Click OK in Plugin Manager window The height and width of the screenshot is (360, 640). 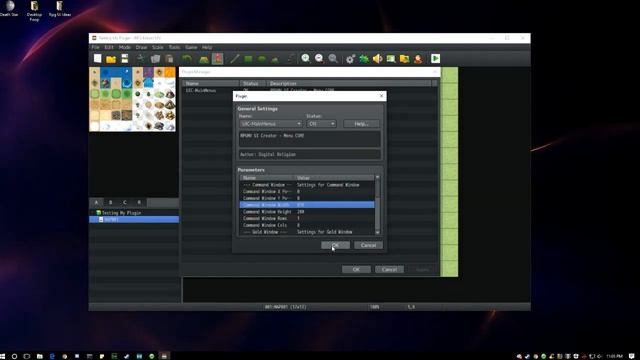pyautogui.click(x=356, y=269)
